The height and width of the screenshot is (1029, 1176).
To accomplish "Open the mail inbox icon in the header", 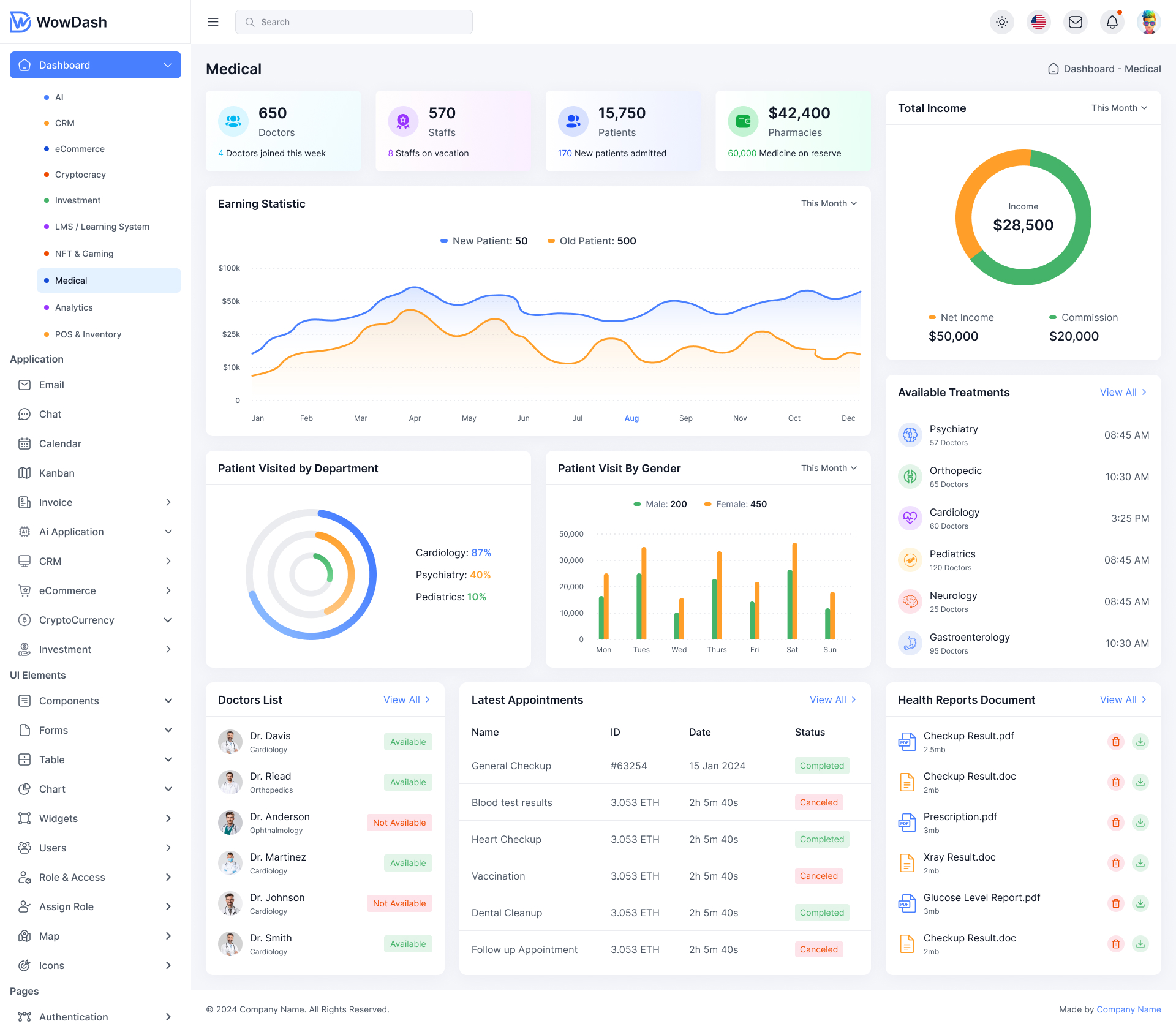I will pos(1076,21).
